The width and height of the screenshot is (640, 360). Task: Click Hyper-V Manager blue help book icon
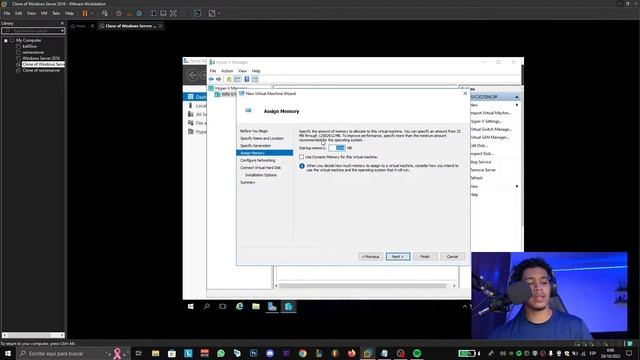pyautogui.click(x=247, y=79)
